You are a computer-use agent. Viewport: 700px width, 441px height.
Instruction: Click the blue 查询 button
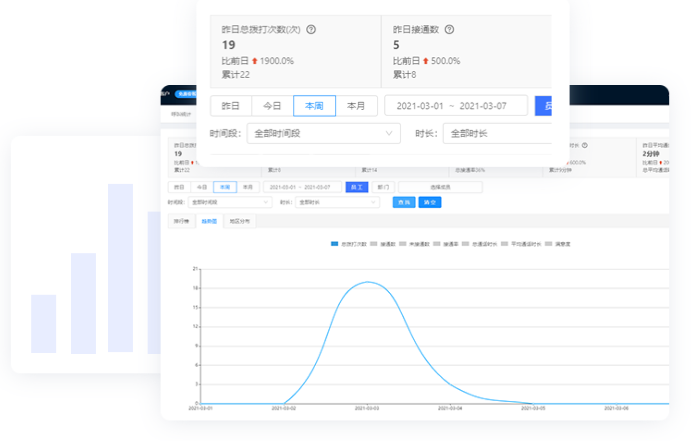click(402, 202)
